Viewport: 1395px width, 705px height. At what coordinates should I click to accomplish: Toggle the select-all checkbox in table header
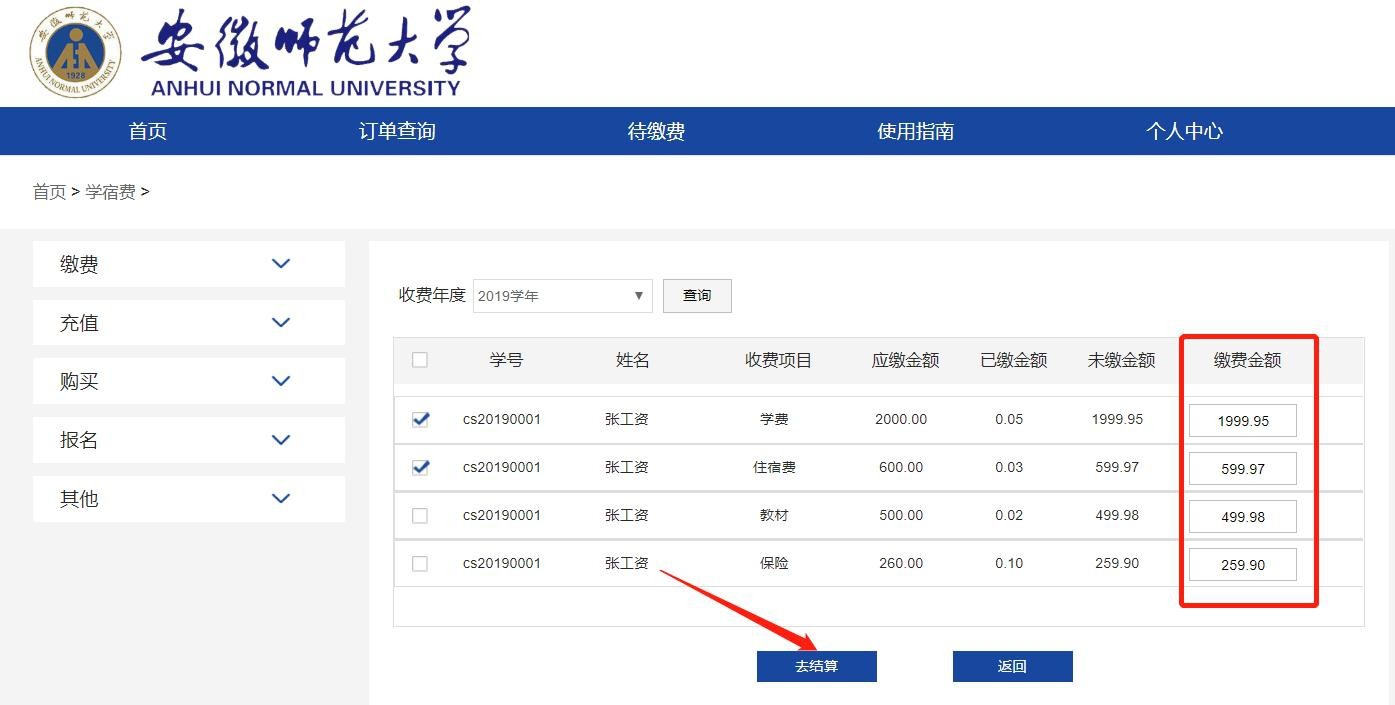coord(420,360)
